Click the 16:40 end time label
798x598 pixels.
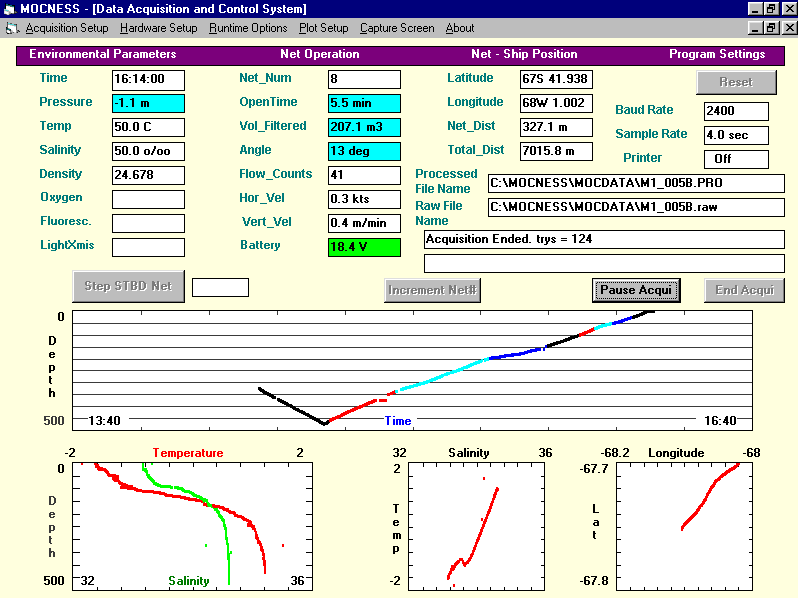point(720,421)
